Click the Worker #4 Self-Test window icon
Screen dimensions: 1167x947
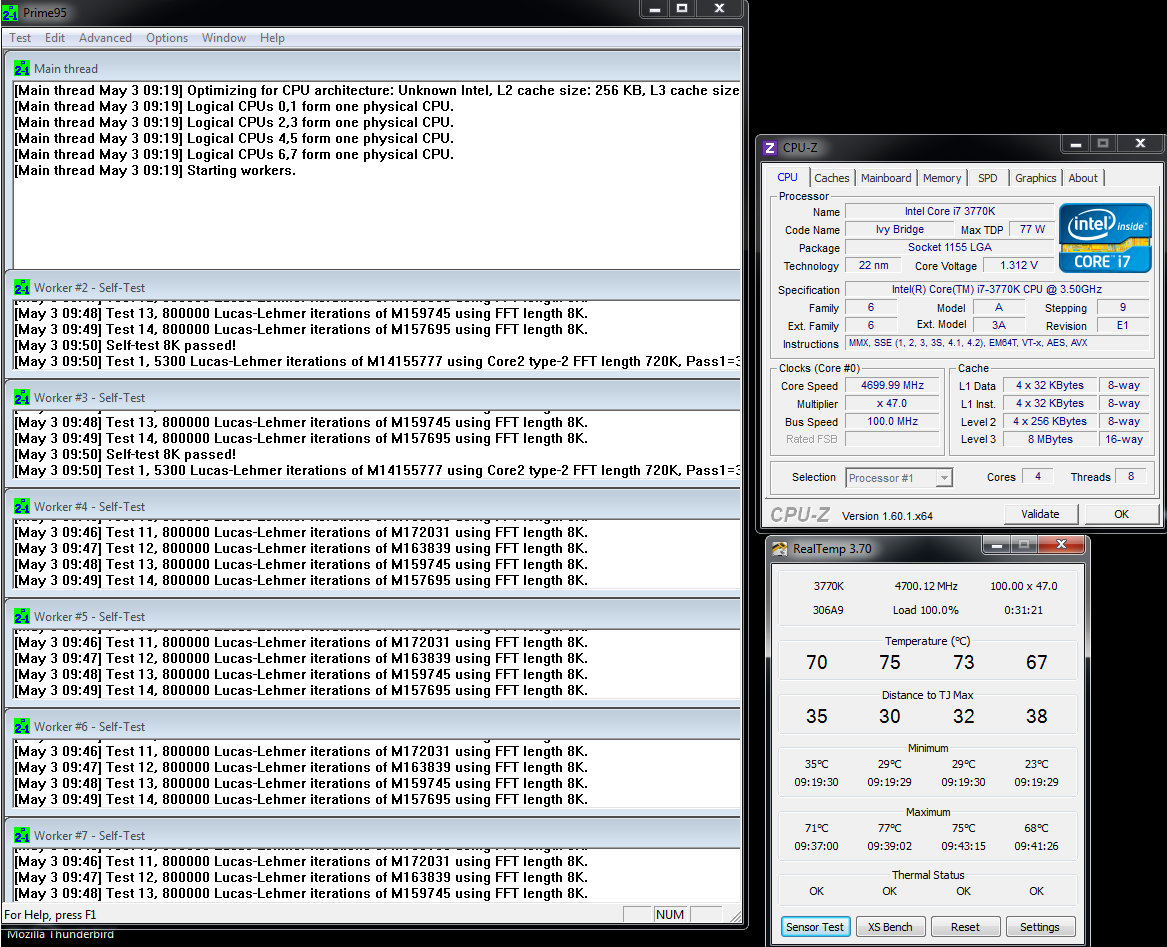[22, 506]
